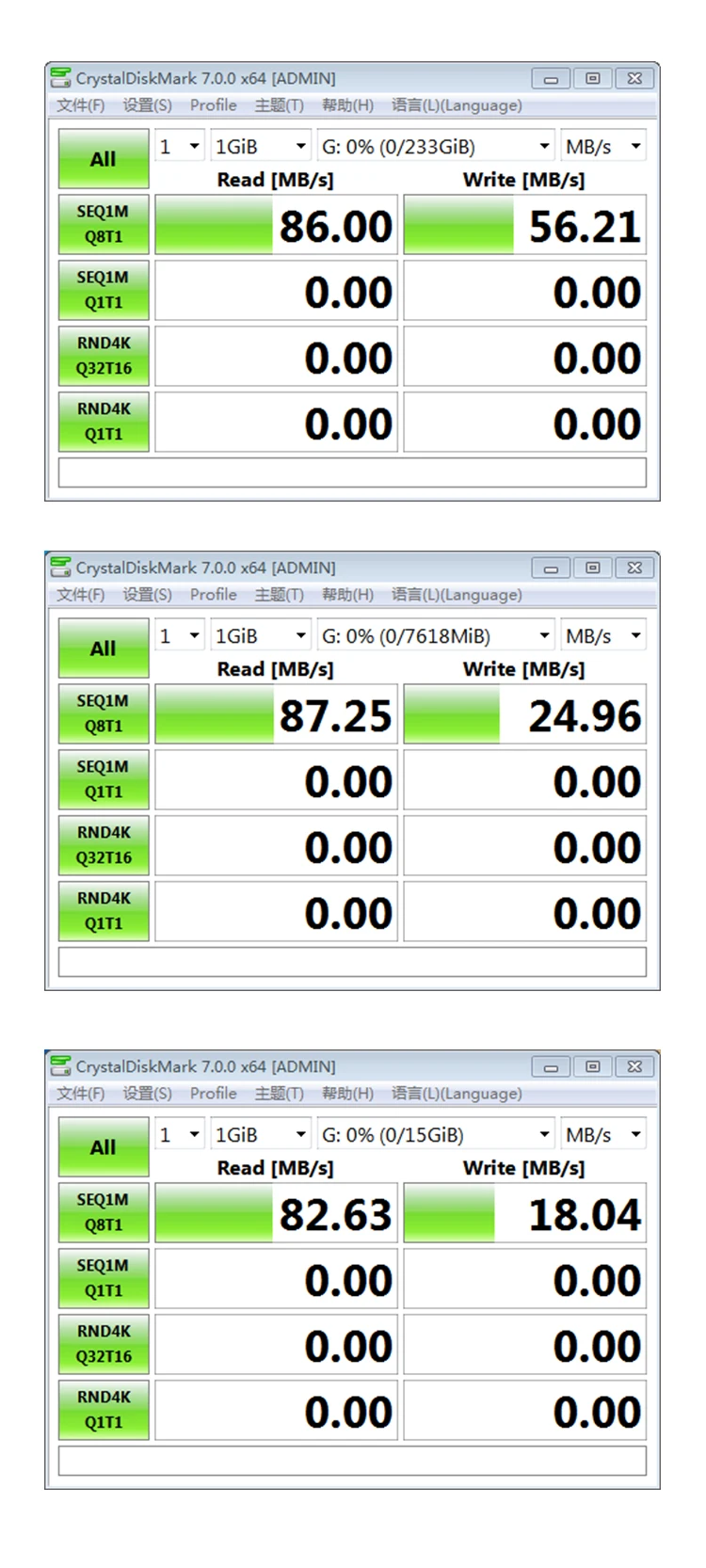Click the CrystalDiskMark title bar icon in the 233GiB window
Image resolution: width=706 pixels, height=1568 pixels.
point(61,78)
